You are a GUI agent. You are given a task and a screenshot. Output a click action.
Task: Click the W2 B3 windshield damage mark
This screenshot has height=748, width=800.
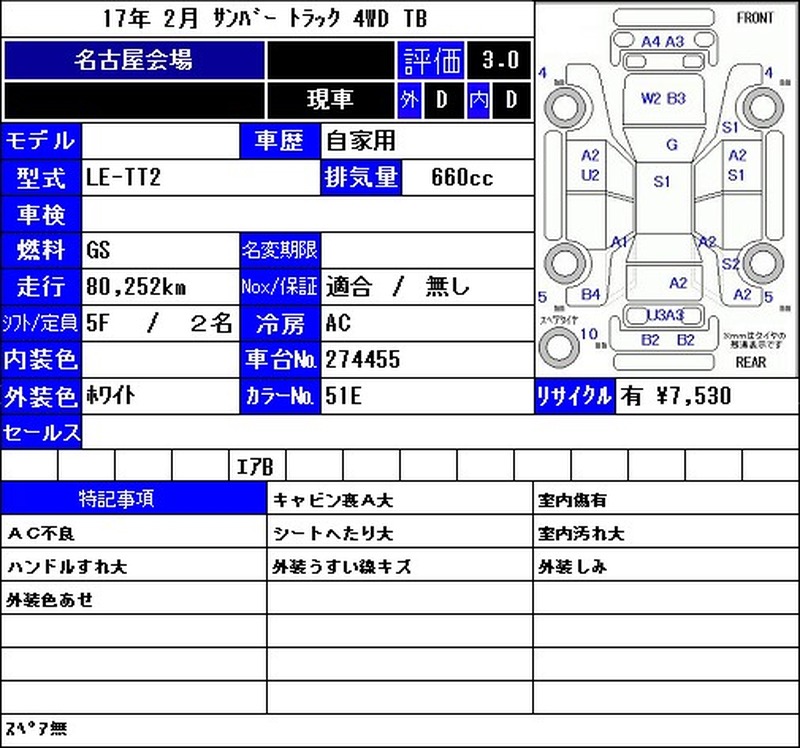point(663,98)
